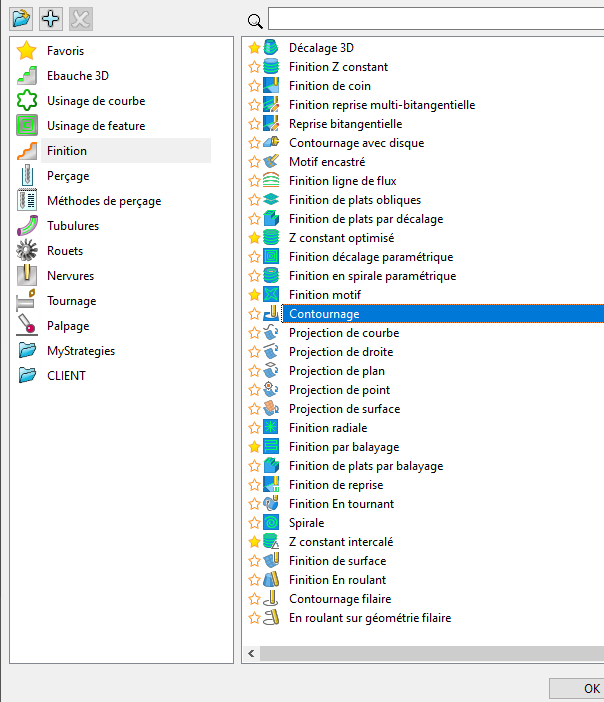Click the plus add strategy icon
The width and height of the screenshot is (604, 702).
click(51, 19)
